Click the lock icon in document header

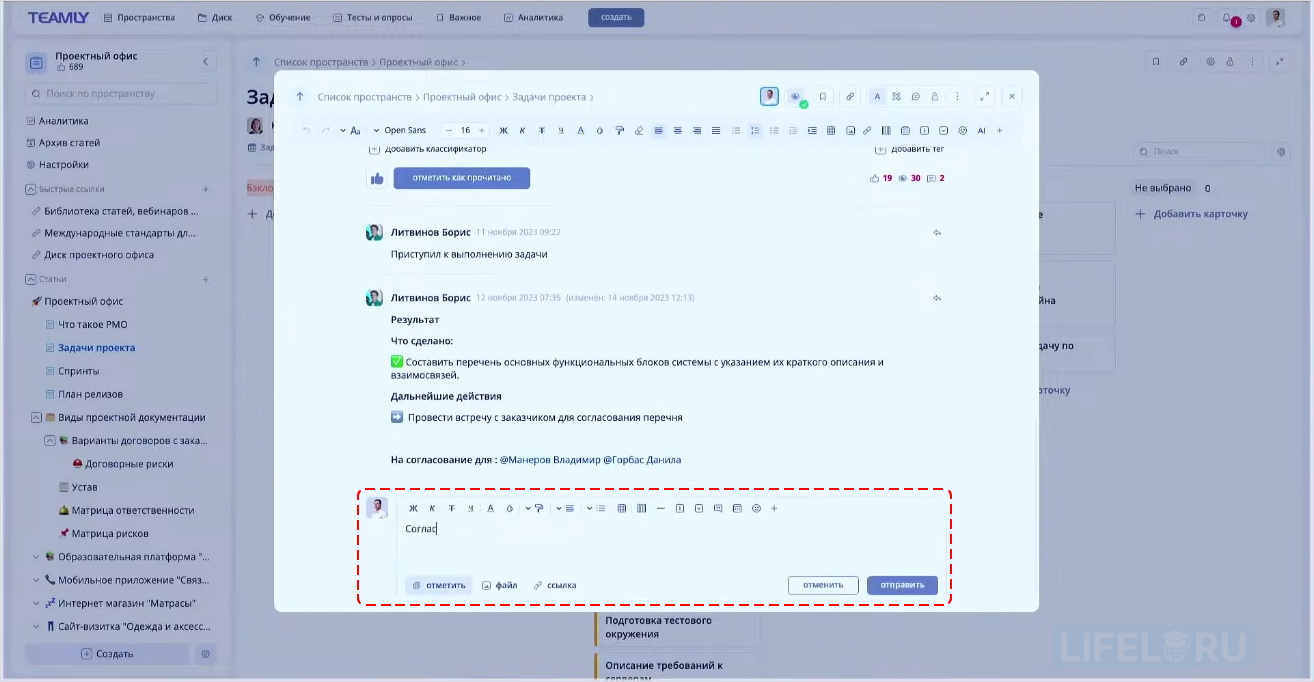pos(935,96)
